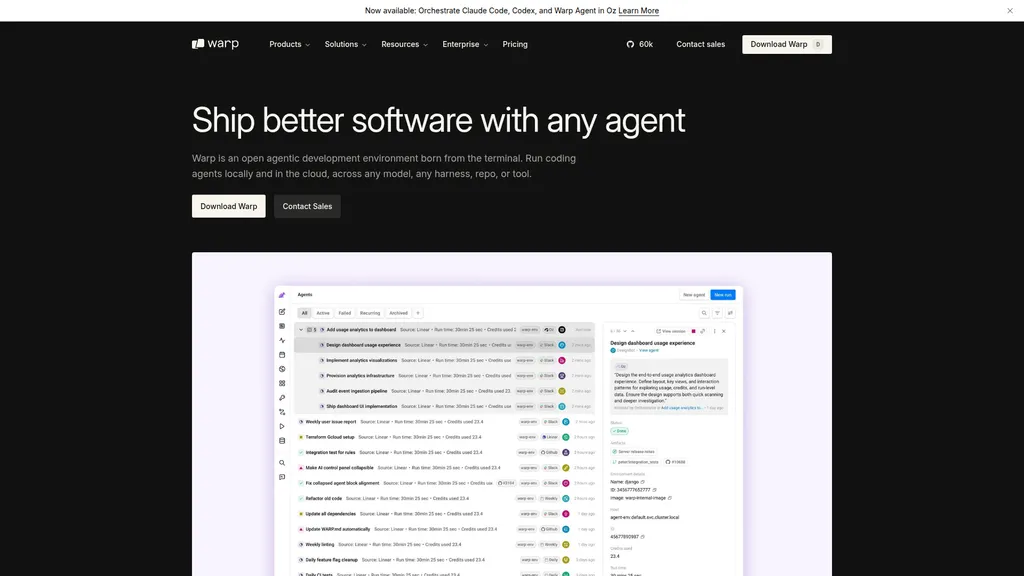The image size is (1024, 576).
Task: Open the Integration test for rules run
Action: pos(444,453)
